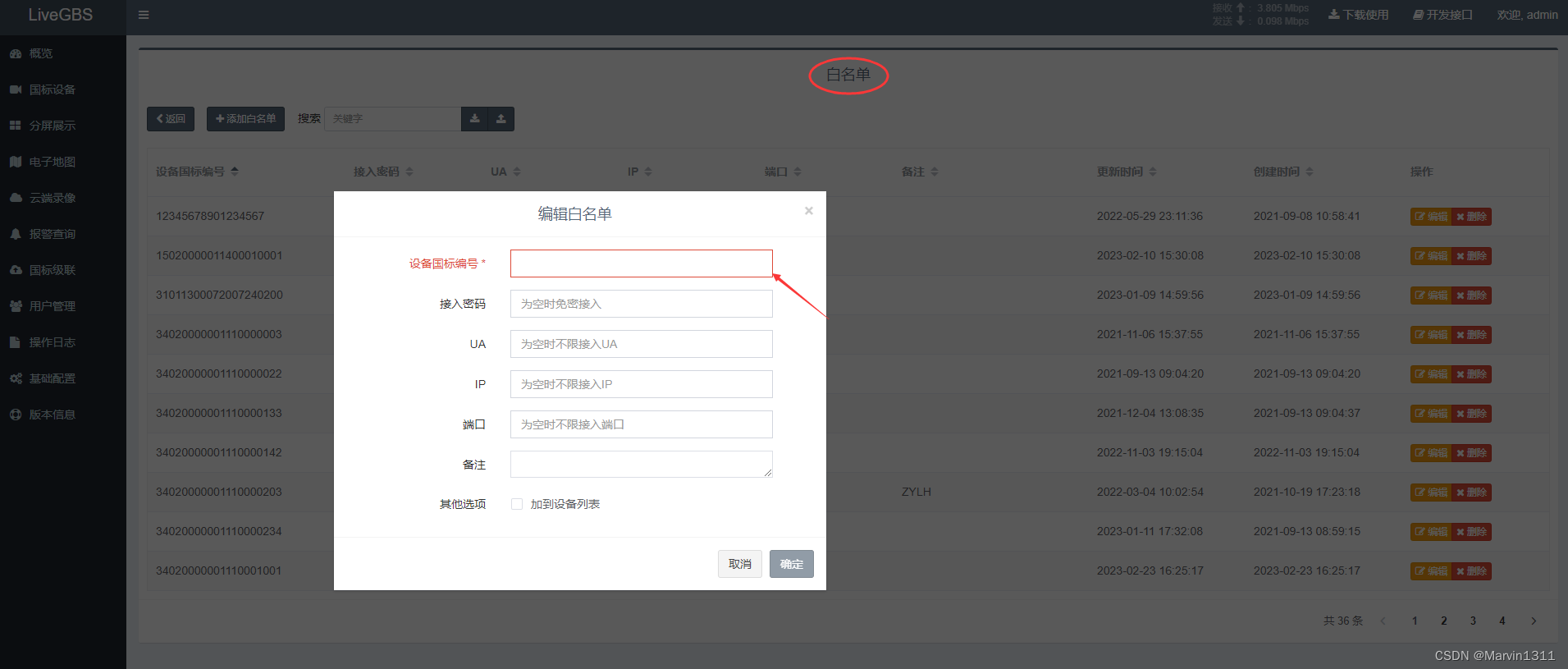The width and height of the screenshot is (1568, 669).
Task: Select device ID 34020000001110000142 cell
Action: click(x=219, y=452)
